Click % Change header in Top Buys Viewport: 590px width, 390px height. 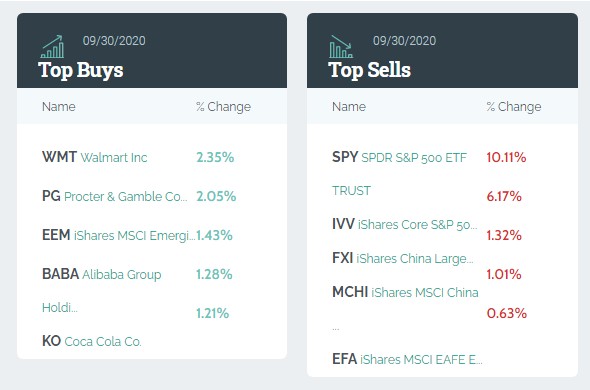224,107
